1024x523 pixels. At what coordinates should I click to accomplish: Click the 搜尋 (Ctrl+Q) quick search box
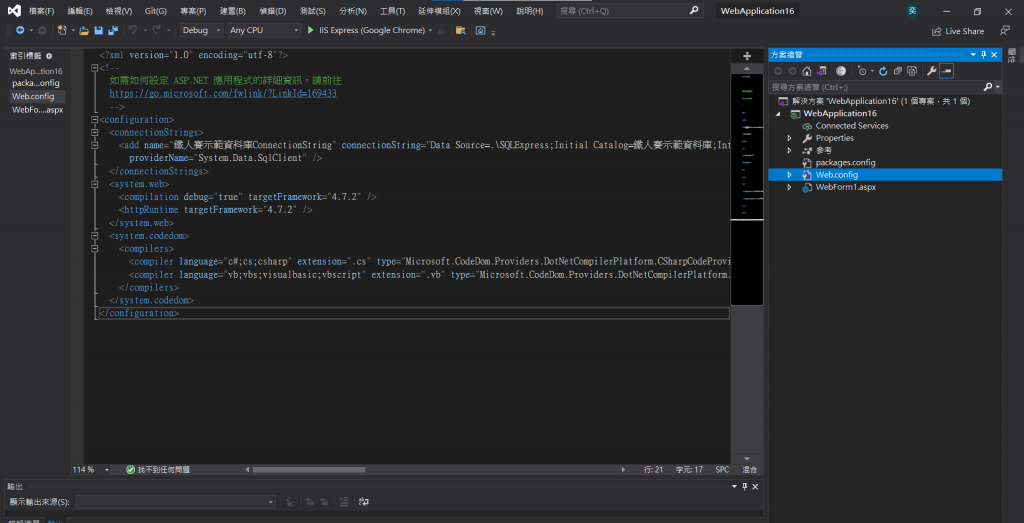[630, 11]
